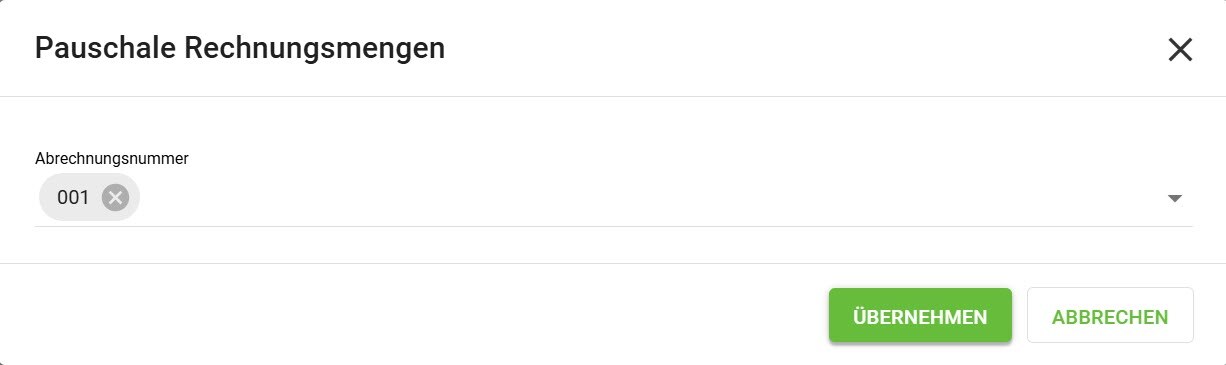Click the ÜBERNEHMEN button
This screenshot has width=1226, height=365.
tap(920, 316)
